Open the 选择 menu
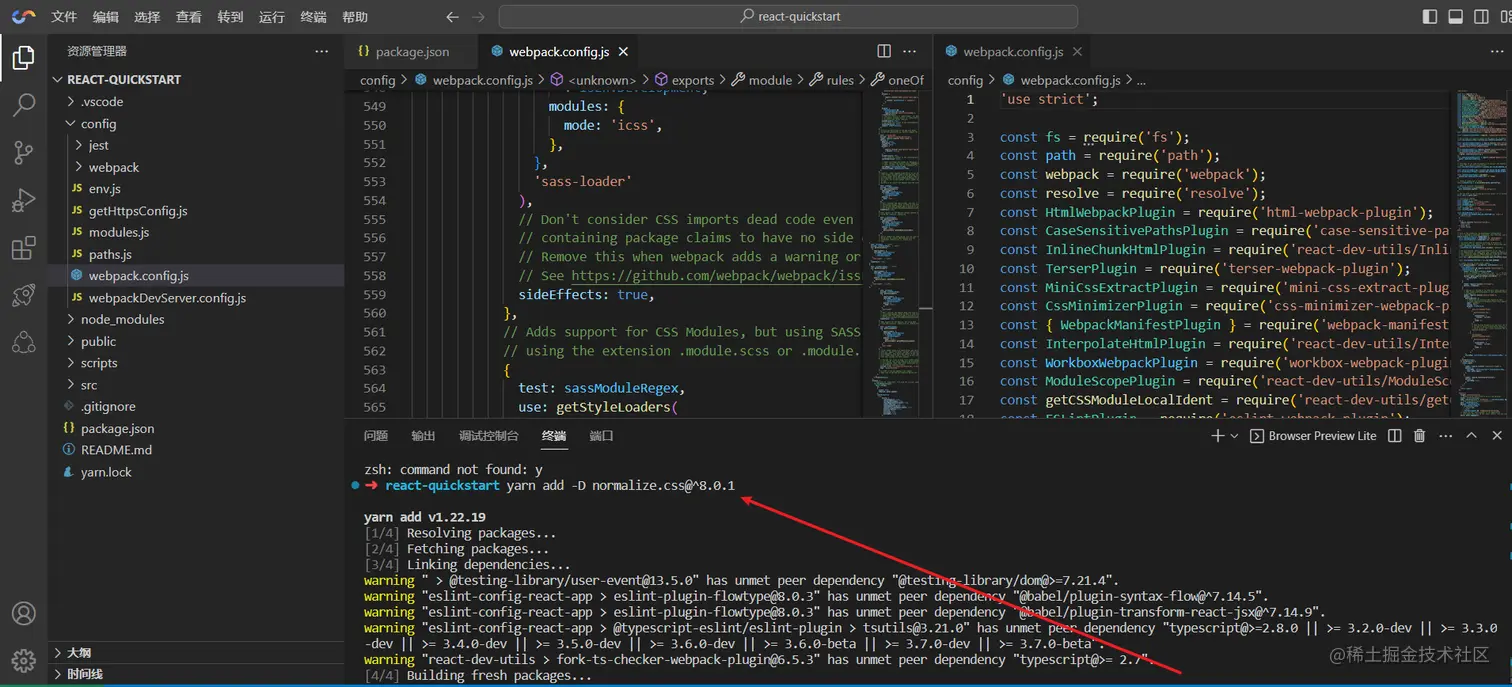The image size is (1512, 687). 147,17
